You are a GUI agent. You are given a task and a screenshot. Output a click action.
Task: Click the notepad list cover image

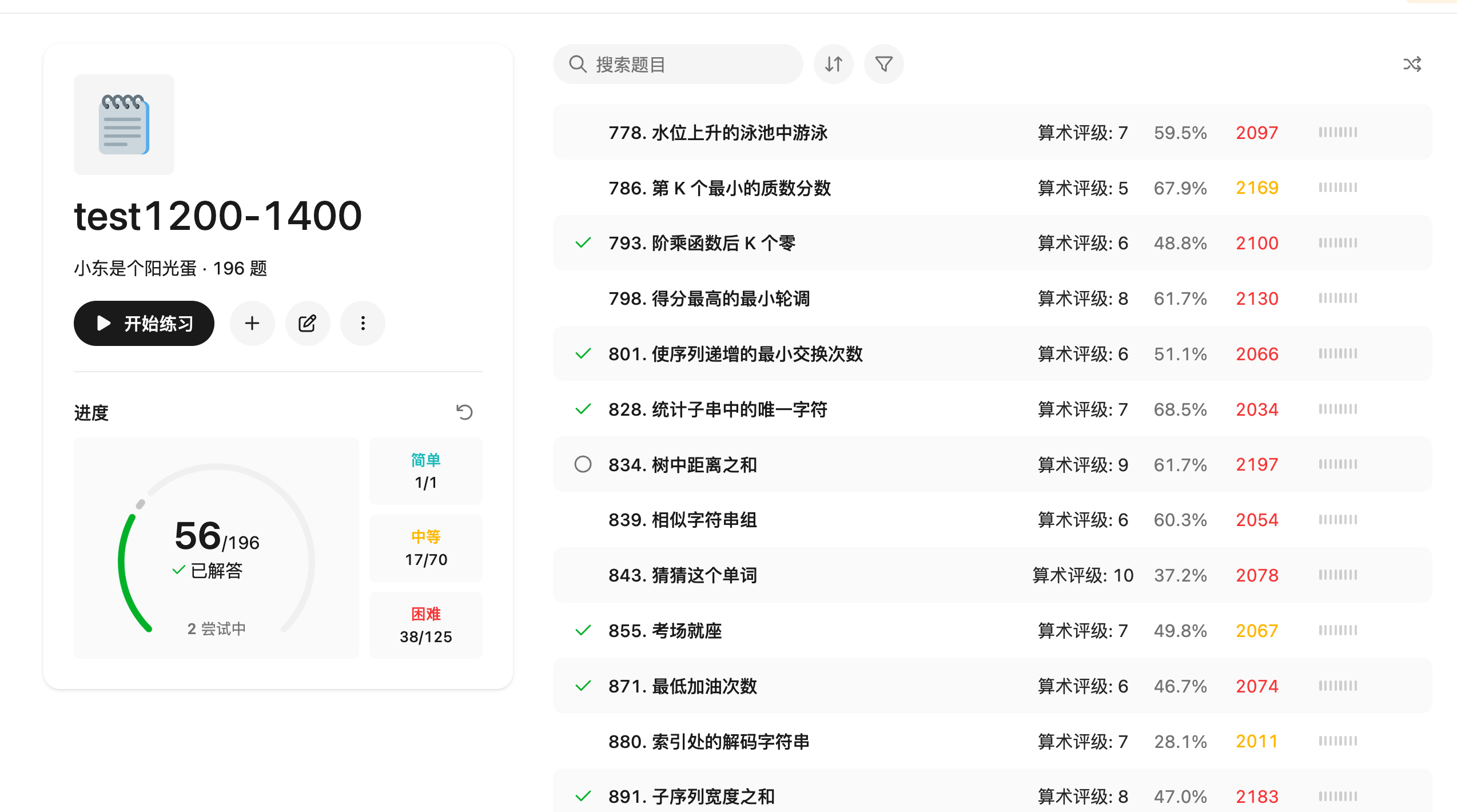coord(124,125)
